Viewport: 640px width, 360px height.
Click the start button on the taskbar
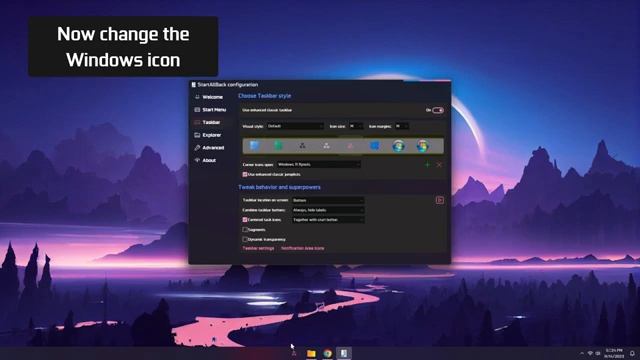point(294,353)
